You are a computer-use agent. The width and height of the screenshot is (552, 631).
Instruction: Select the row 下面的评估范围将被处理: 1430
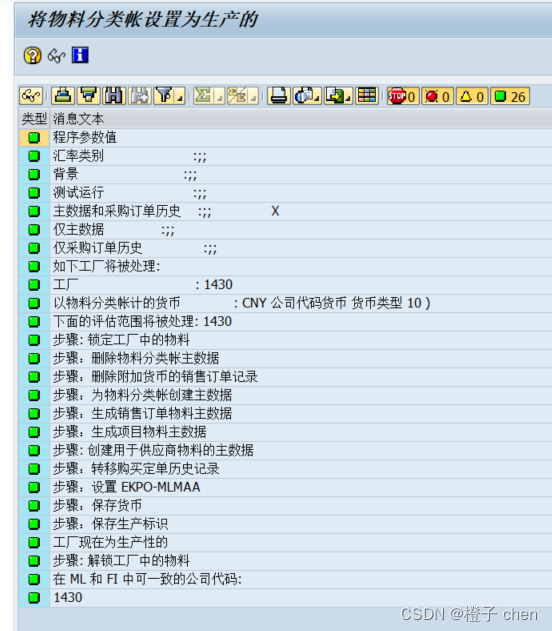285,322
